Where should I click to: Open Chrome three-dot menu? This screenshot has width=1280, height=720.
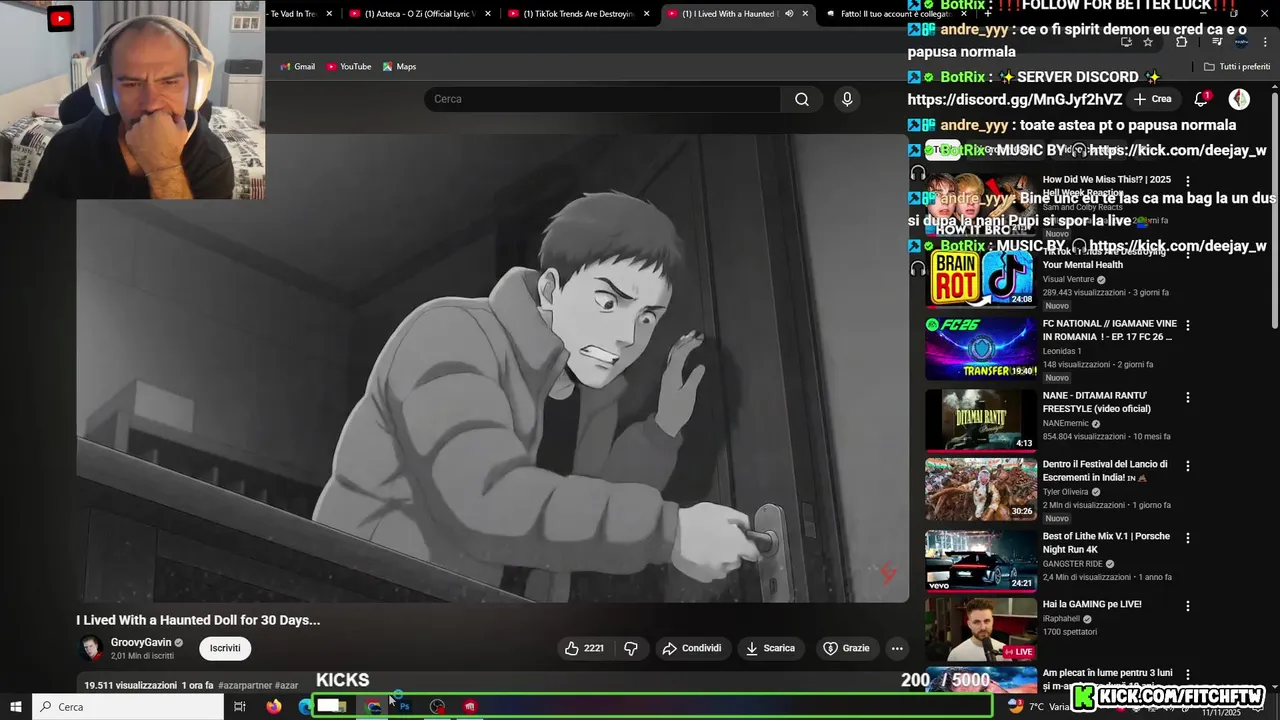(1265, 41)
